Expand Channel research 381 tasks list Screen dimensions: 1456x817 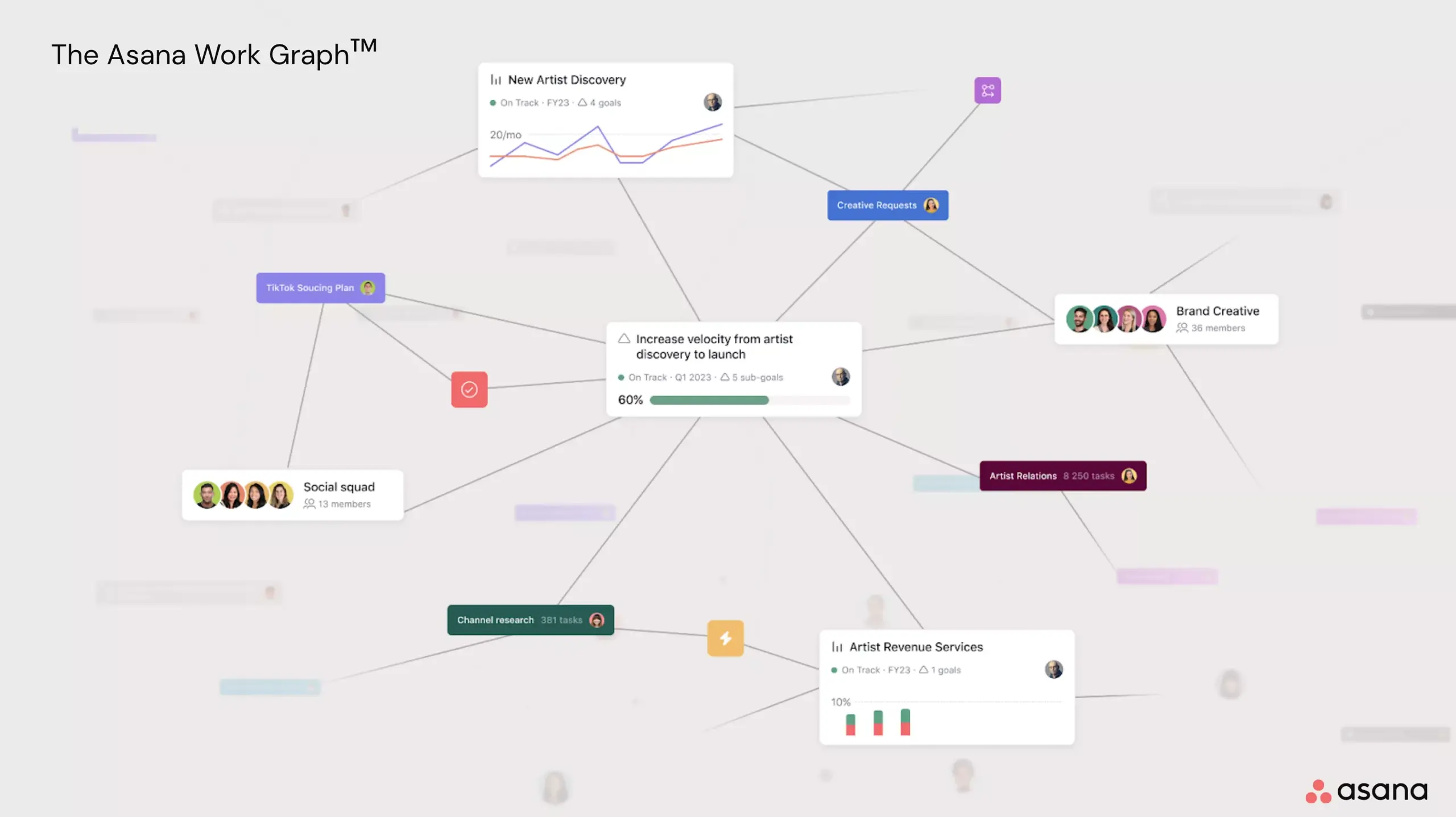(530, 620)
